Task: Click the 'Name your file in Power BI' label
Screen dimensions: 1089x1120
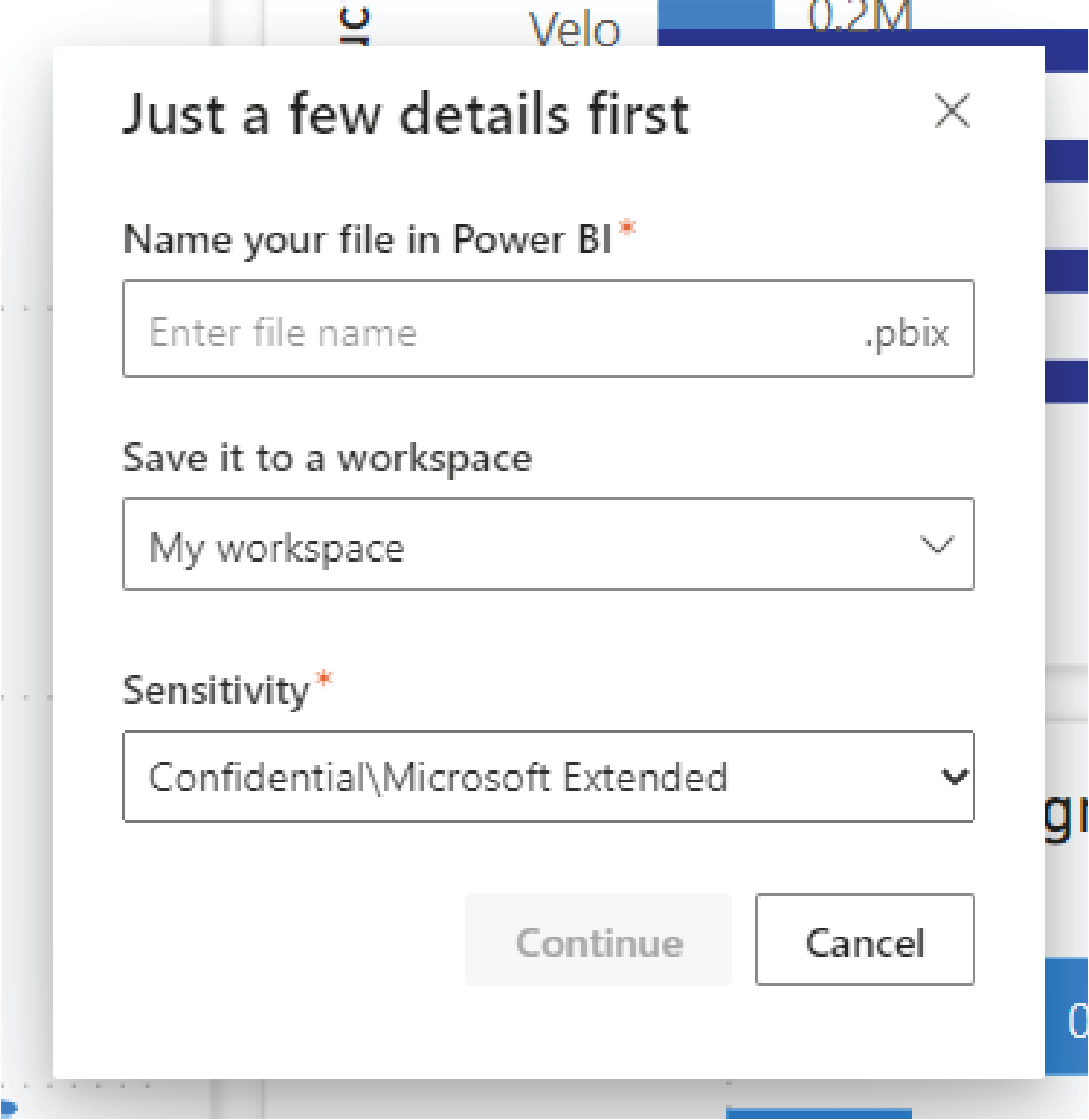Action: [367, 238]
